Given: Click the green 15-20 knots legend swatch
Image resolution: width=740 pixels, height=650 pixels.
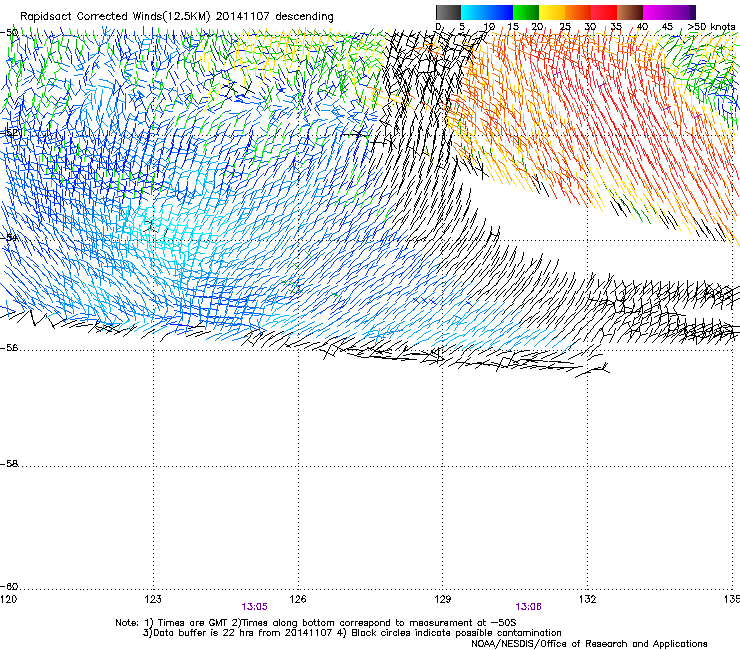Looking at the screenshot, I should 526,12.
